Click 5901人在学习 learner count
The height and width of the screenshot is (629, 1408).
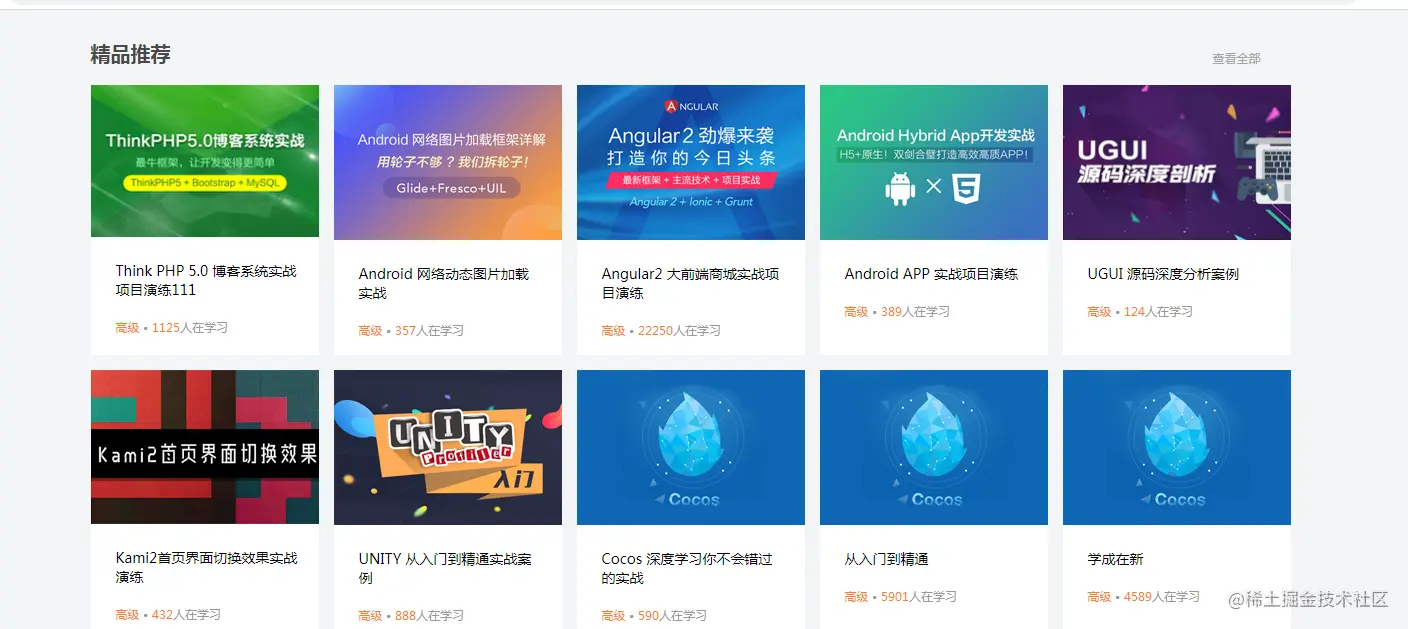pos(919,597)
